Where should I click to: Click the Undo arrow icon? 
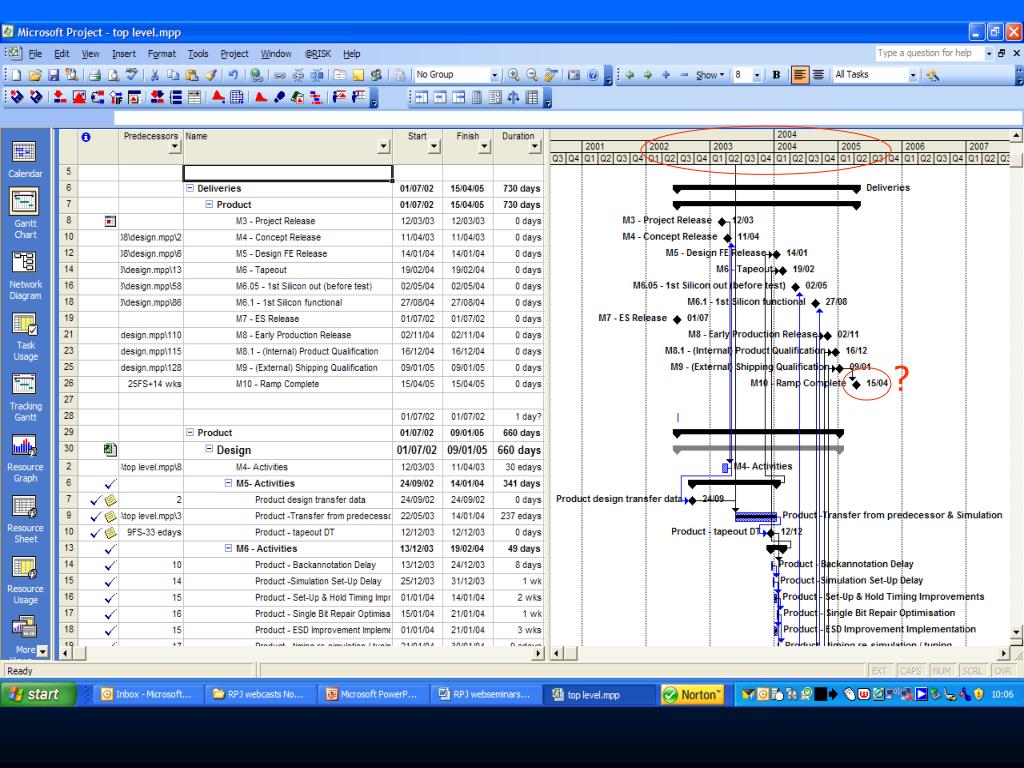(x=233, y=75)
